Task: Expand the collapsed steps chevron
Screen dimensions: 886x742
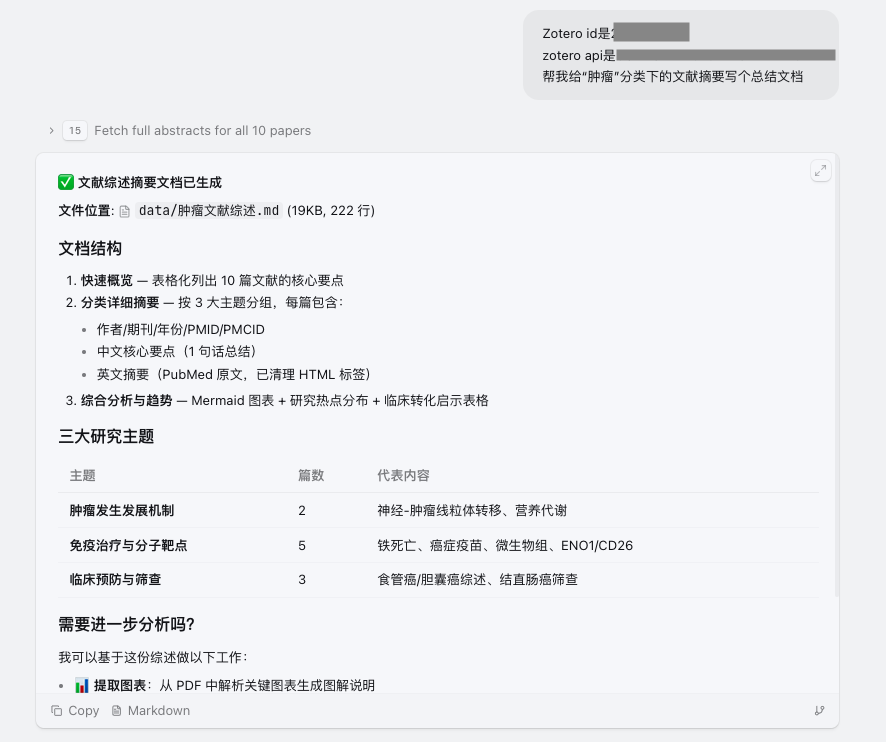Action: click(51, 131)
